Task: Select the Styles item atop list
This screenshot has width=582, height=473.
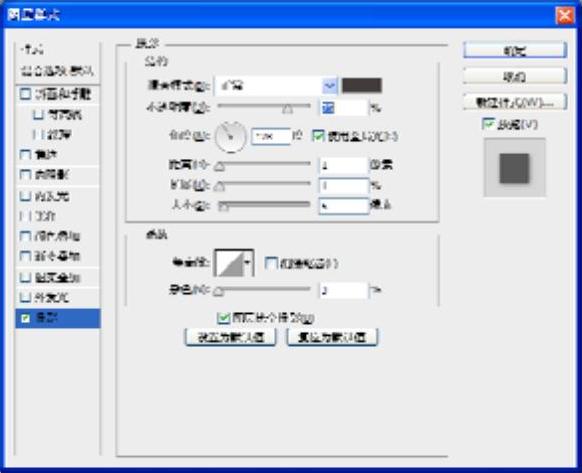Action: tap(33, 50)
